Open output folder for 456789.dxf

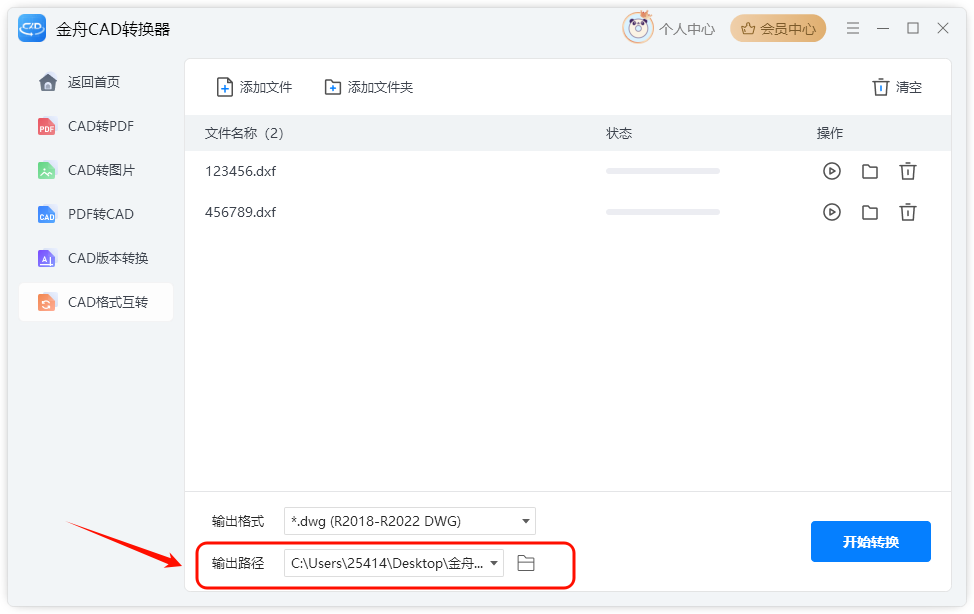870,213
